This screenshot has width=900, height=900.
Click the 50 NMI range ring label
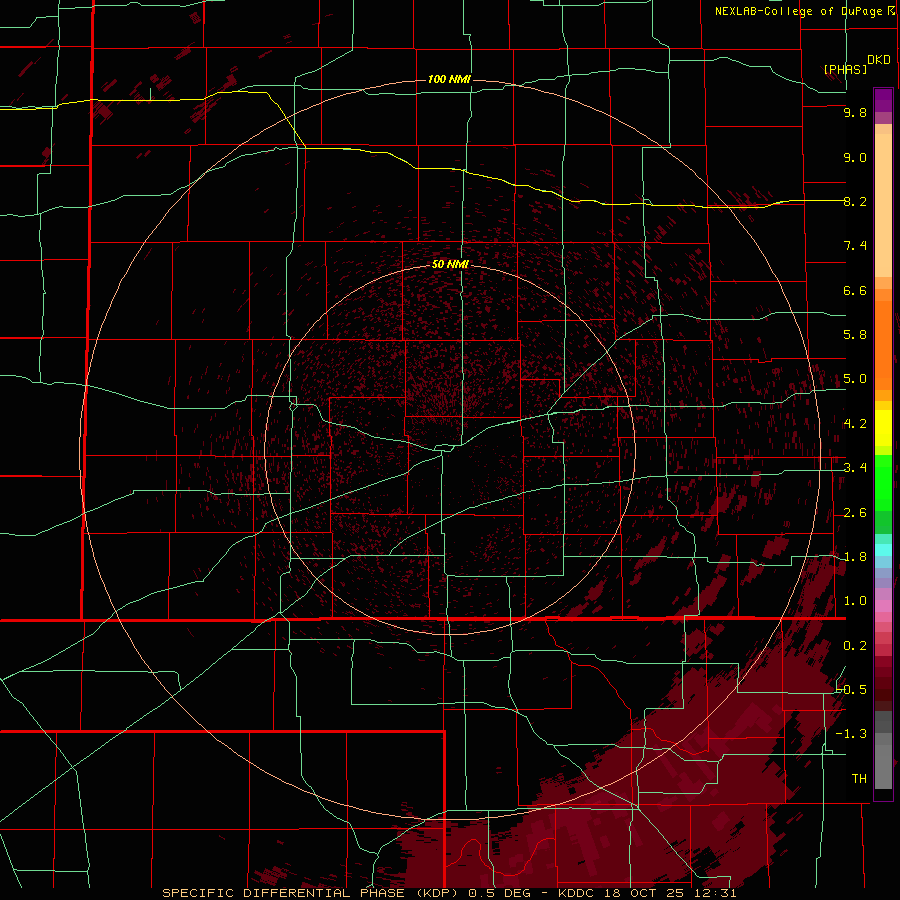450,264
